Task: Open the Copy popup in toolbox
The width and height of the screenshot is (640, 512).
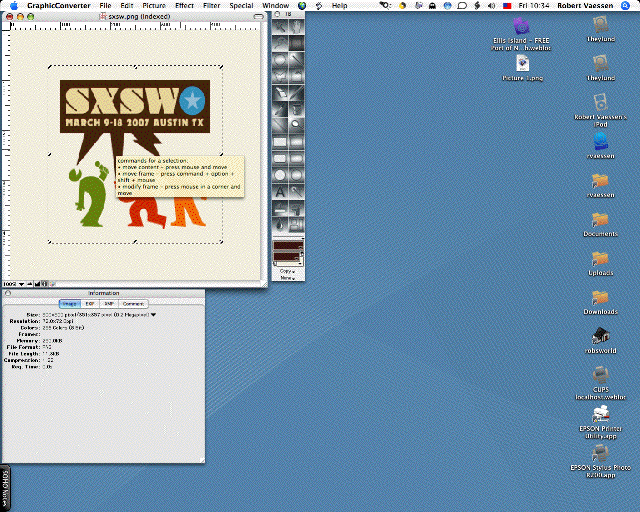Action: [x=288, y=273]
